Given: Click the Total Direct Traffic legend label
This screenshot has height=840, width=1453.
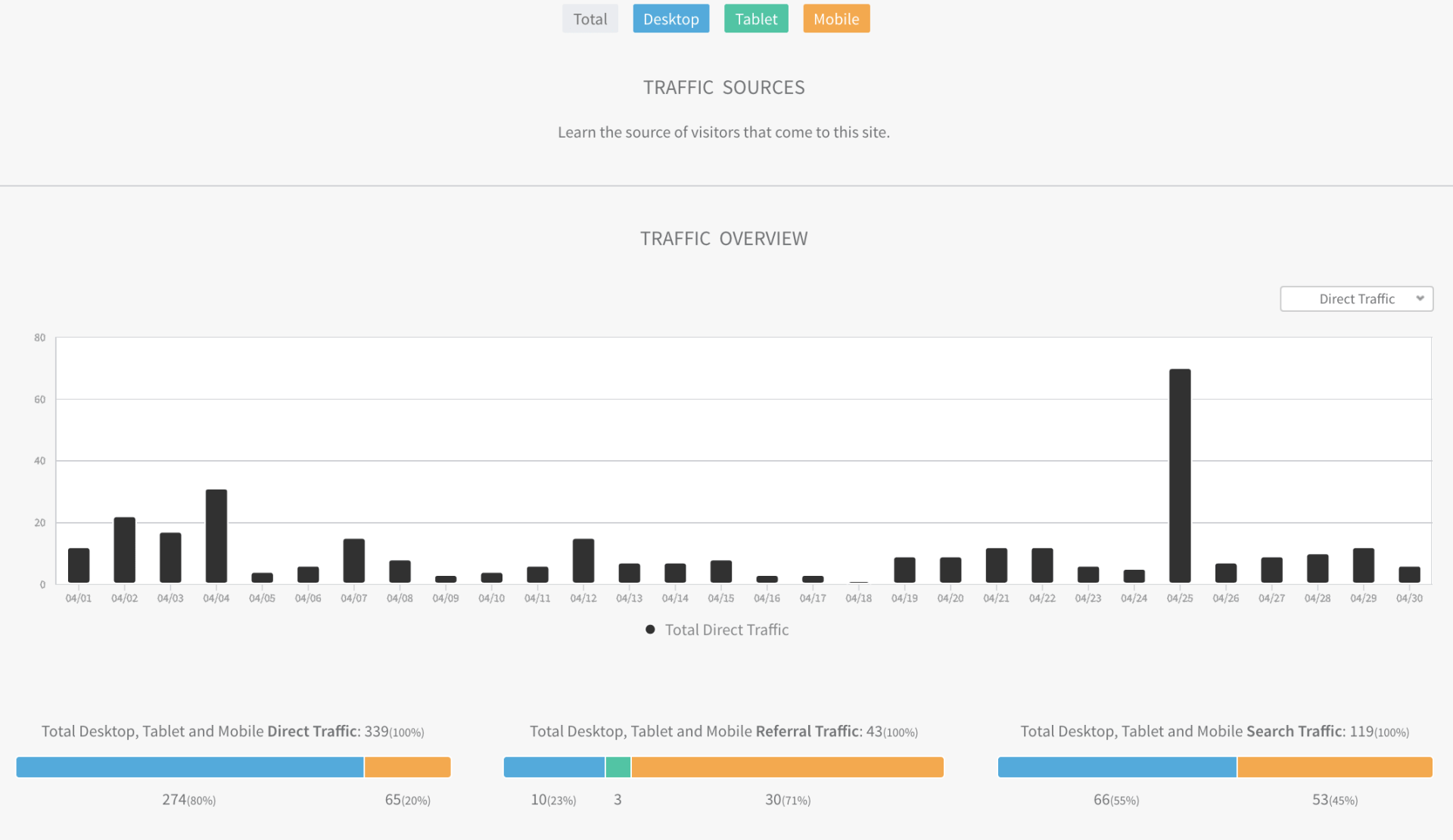Looking at the screenshot, I should (x=726, y=630).
